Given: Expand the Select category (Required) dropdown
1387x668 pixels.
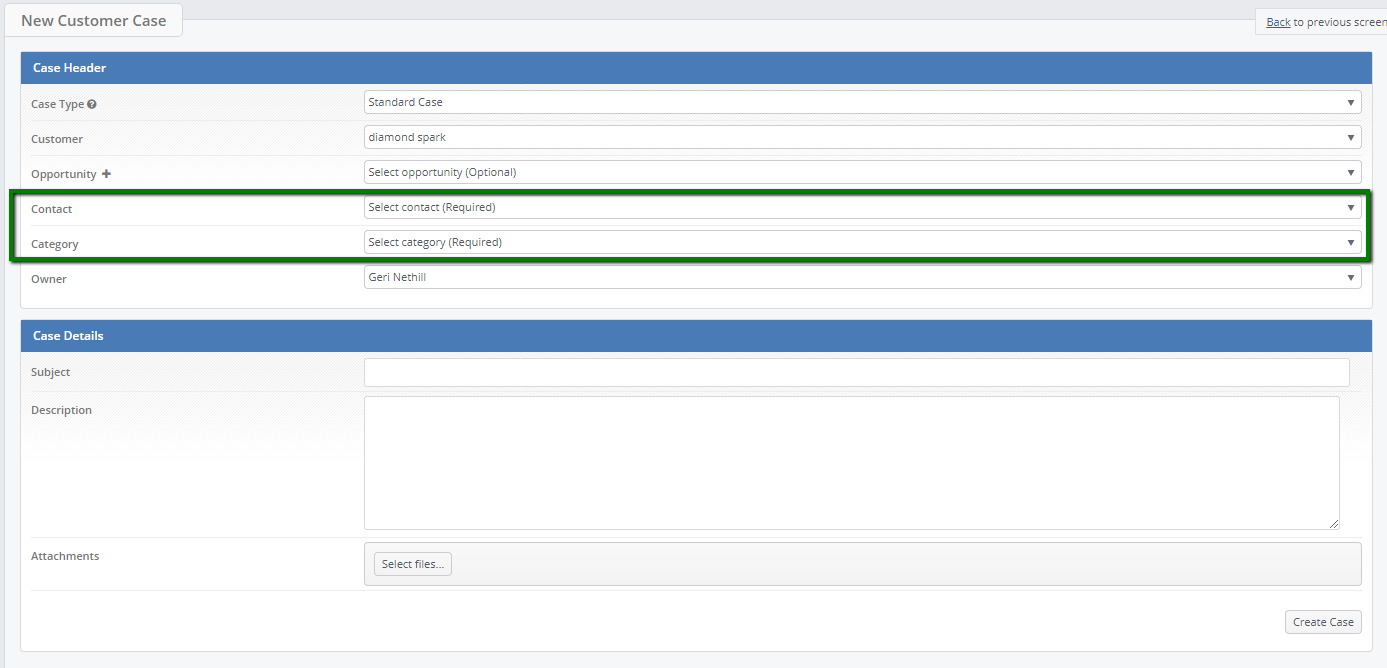Looking at the screenshot, I should tap(862, 242).
